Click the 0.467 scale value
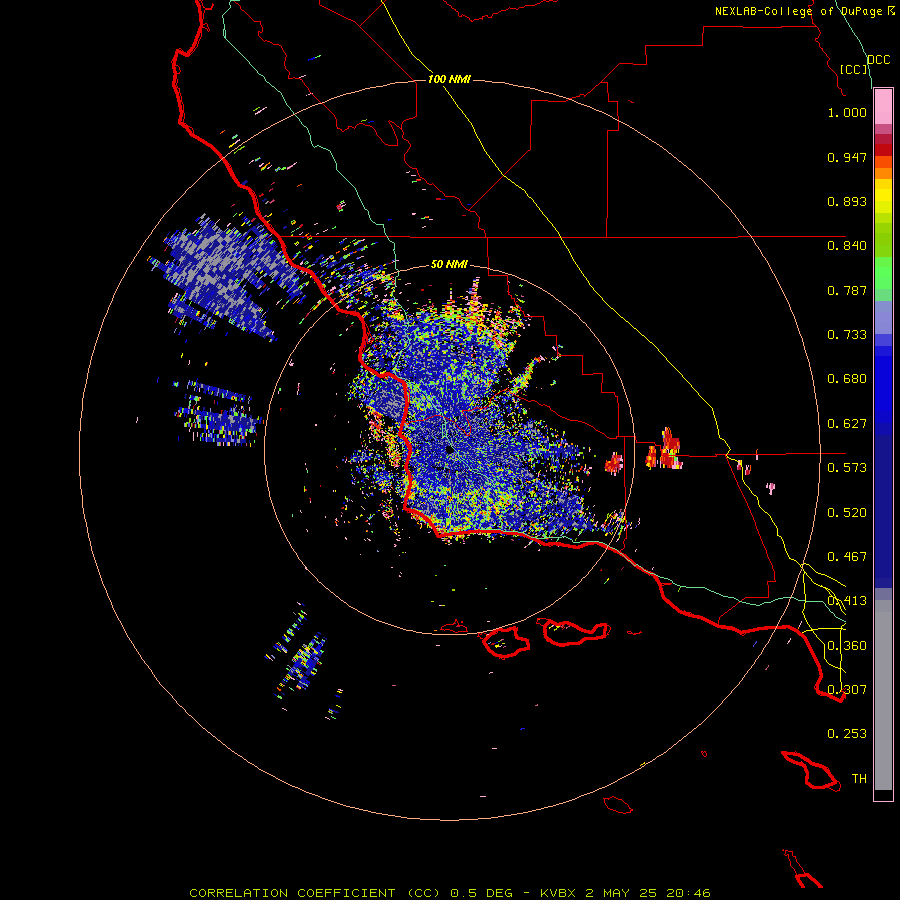900x900 pixels. click(x=847, y=557)
